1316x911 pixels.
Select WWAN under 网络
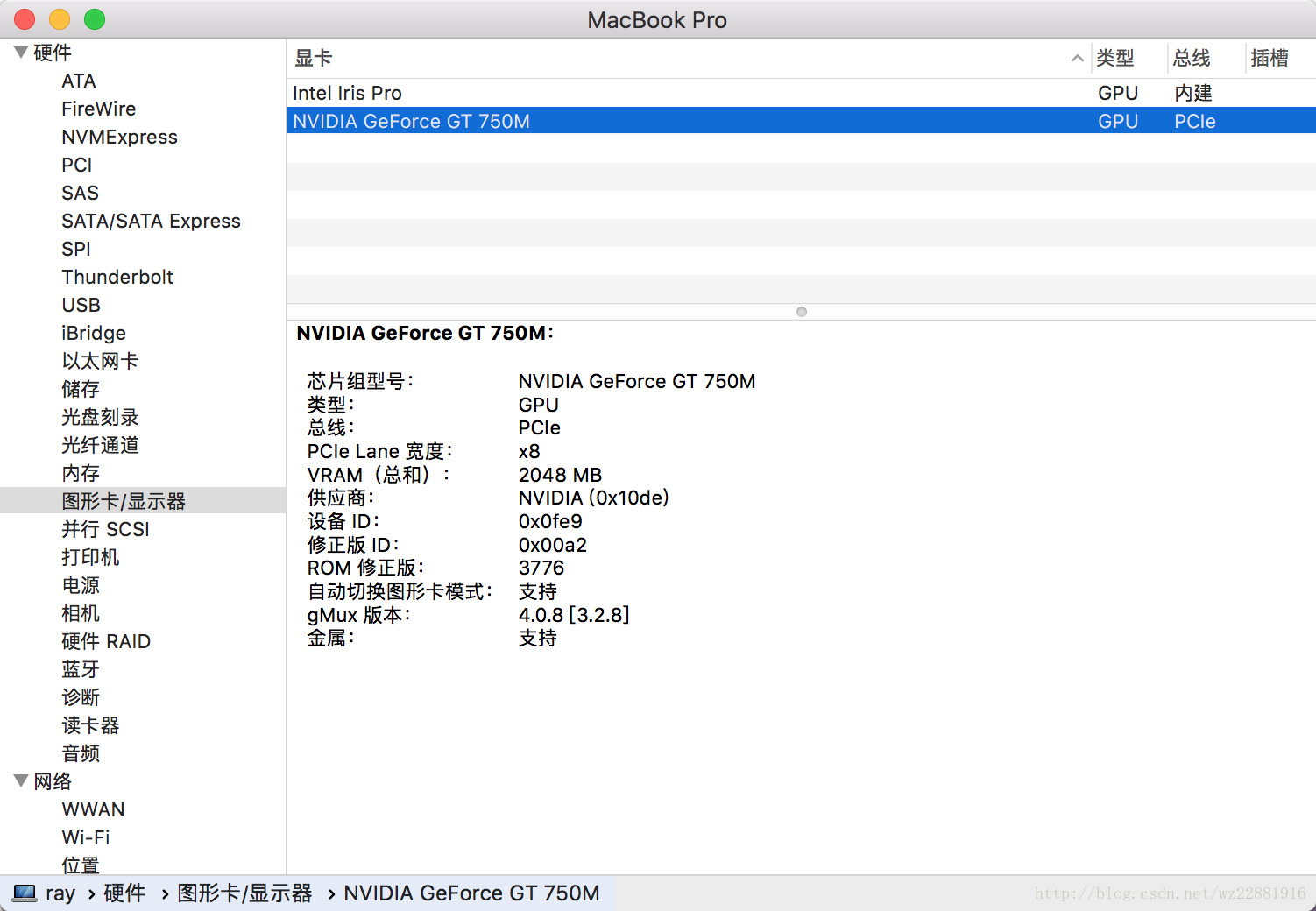93,809
